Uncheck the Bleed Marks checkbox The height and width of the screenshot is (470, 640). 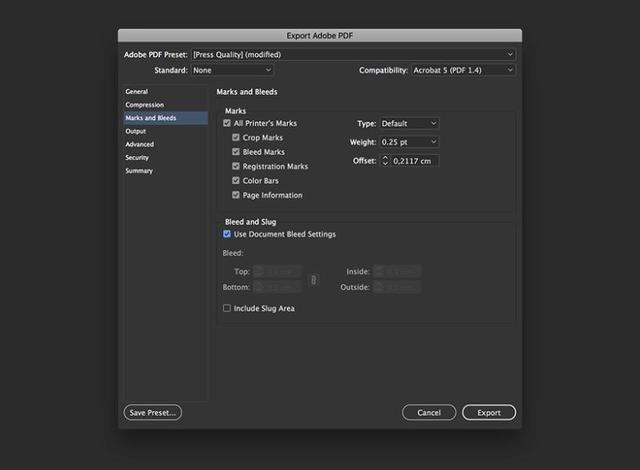[236, 152]
